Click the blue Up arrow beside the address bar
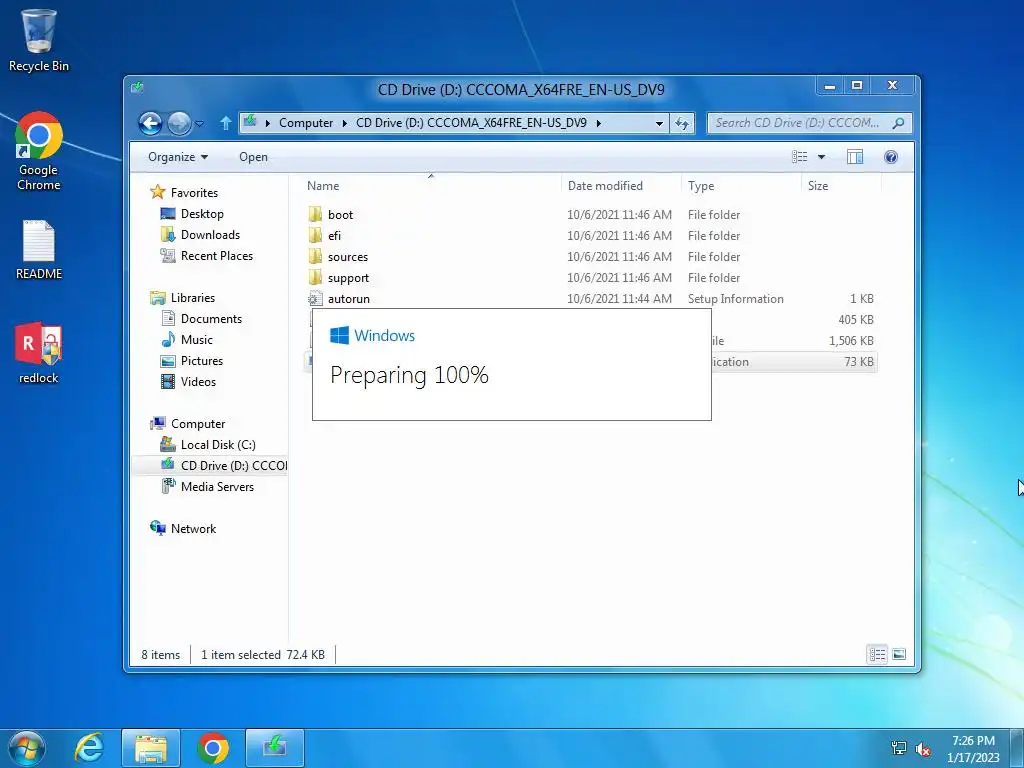 (x=225, y=123)
